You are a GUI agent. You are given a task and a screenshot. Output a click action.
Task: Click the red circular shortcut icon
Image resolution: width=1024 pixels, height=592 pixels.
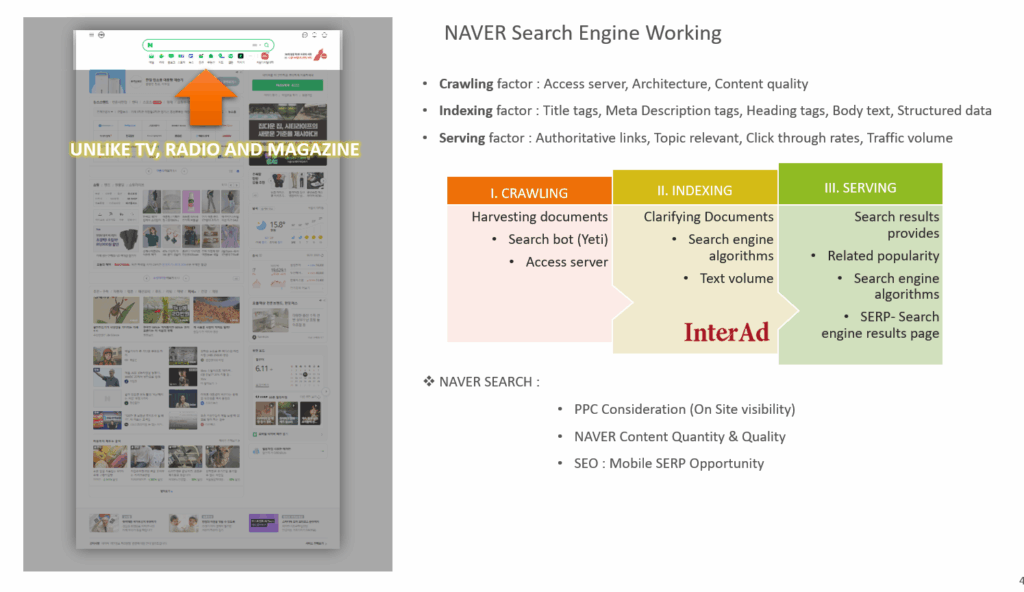click(264, 56)
